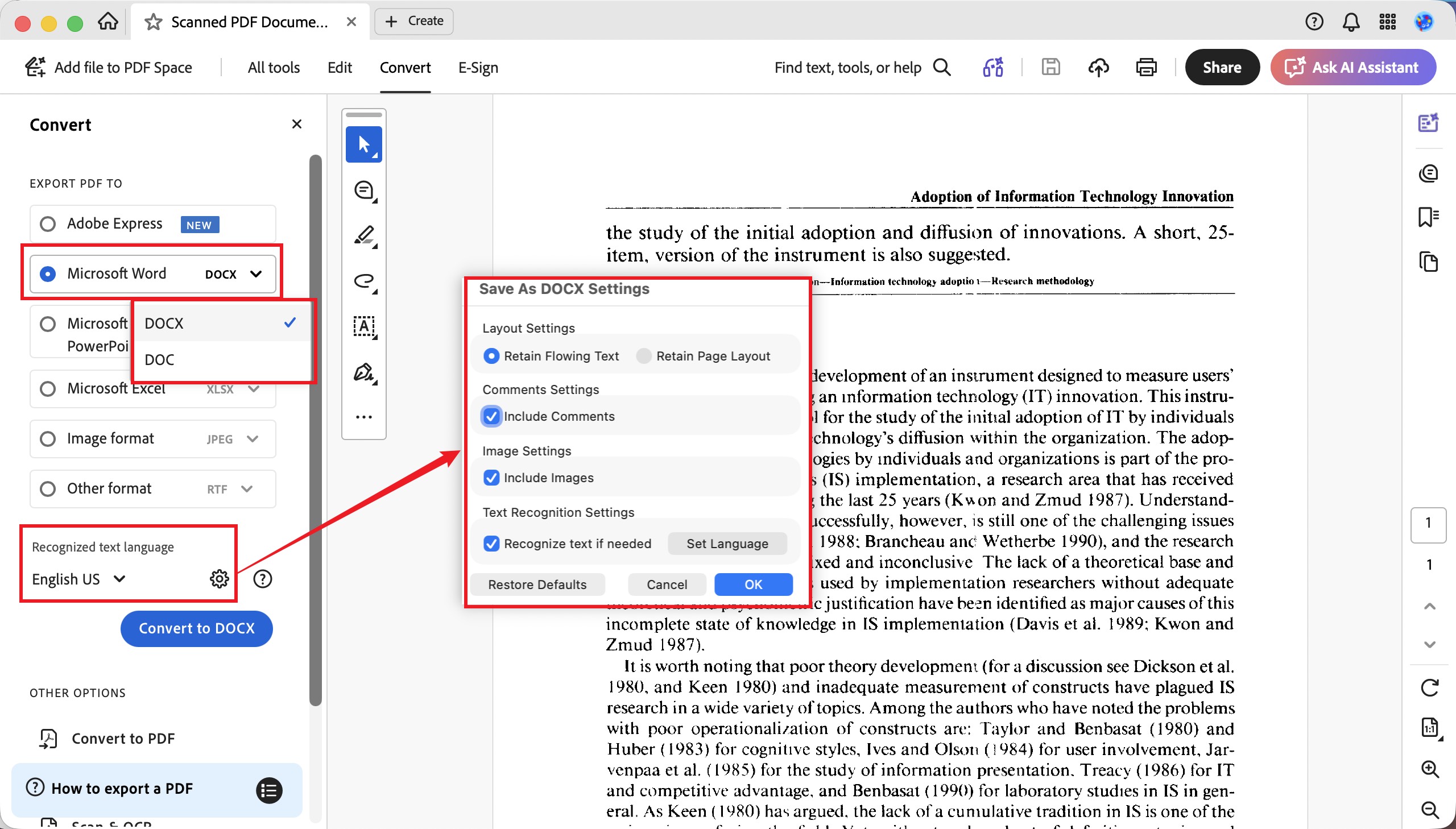
Task: Click the upload to cloud icon
Action: [1098, 67]
